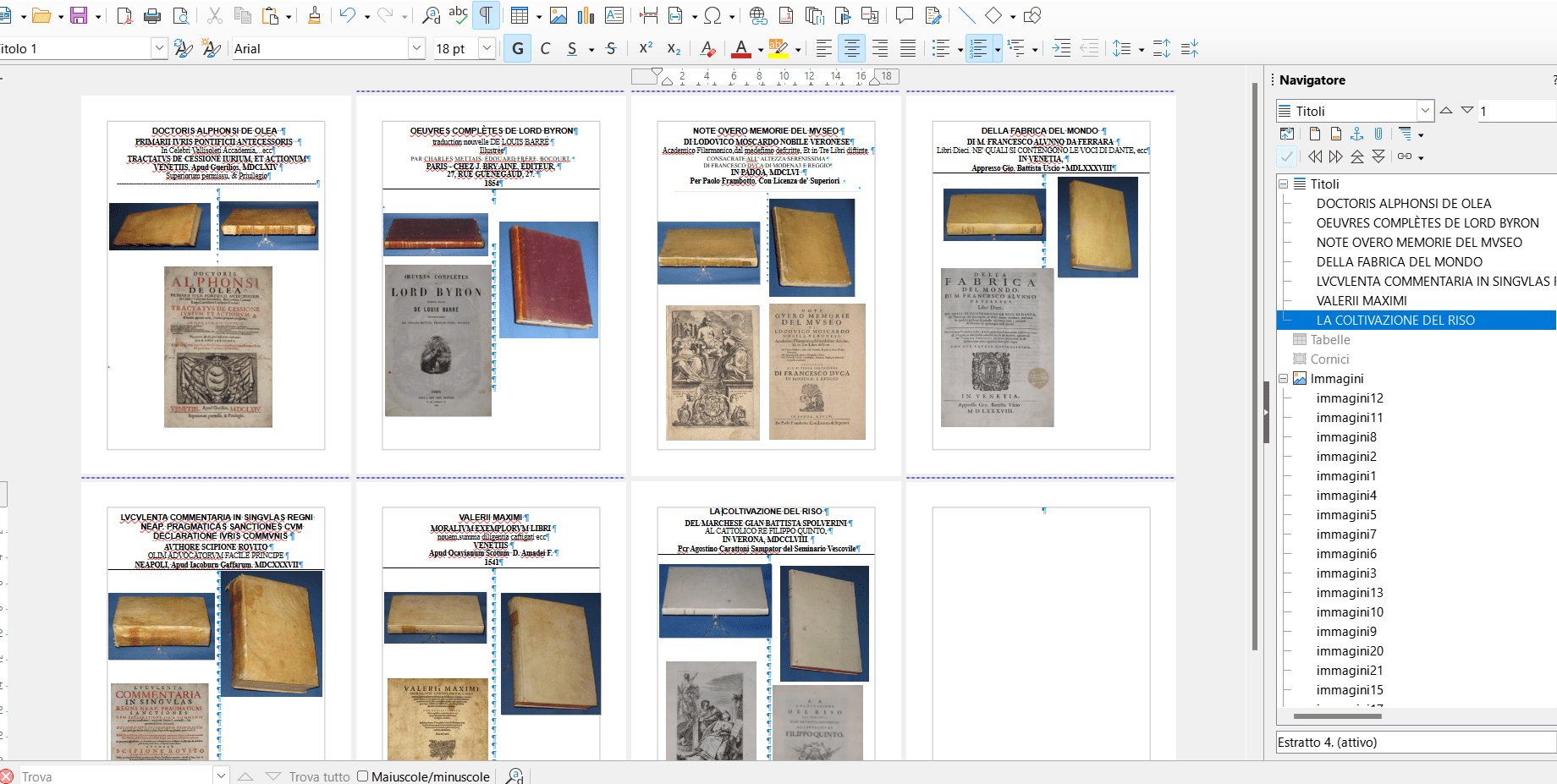Run the spelling check (abc)
This screenshot has height=784, width=1557.
pos(458,15)
